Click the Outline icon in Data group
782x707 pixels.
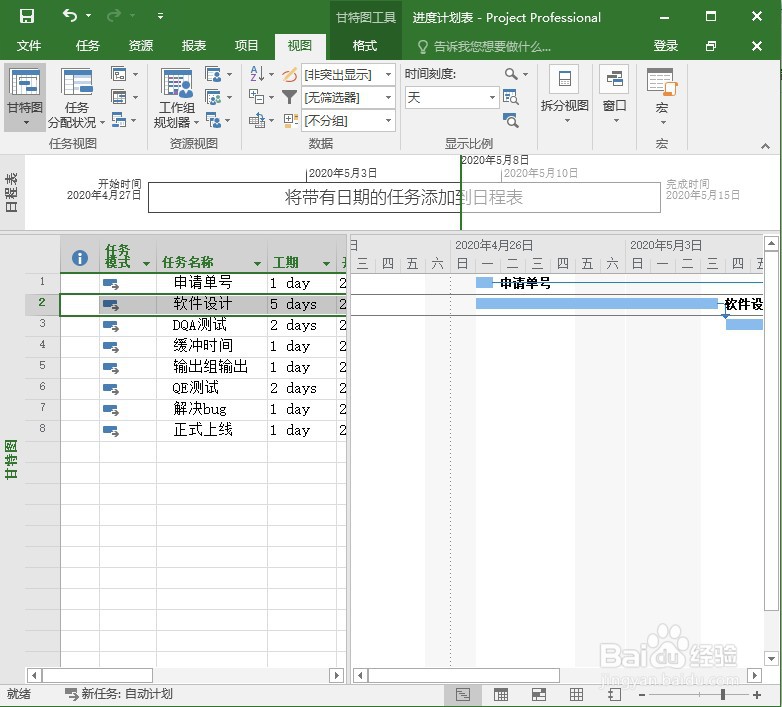256,97
